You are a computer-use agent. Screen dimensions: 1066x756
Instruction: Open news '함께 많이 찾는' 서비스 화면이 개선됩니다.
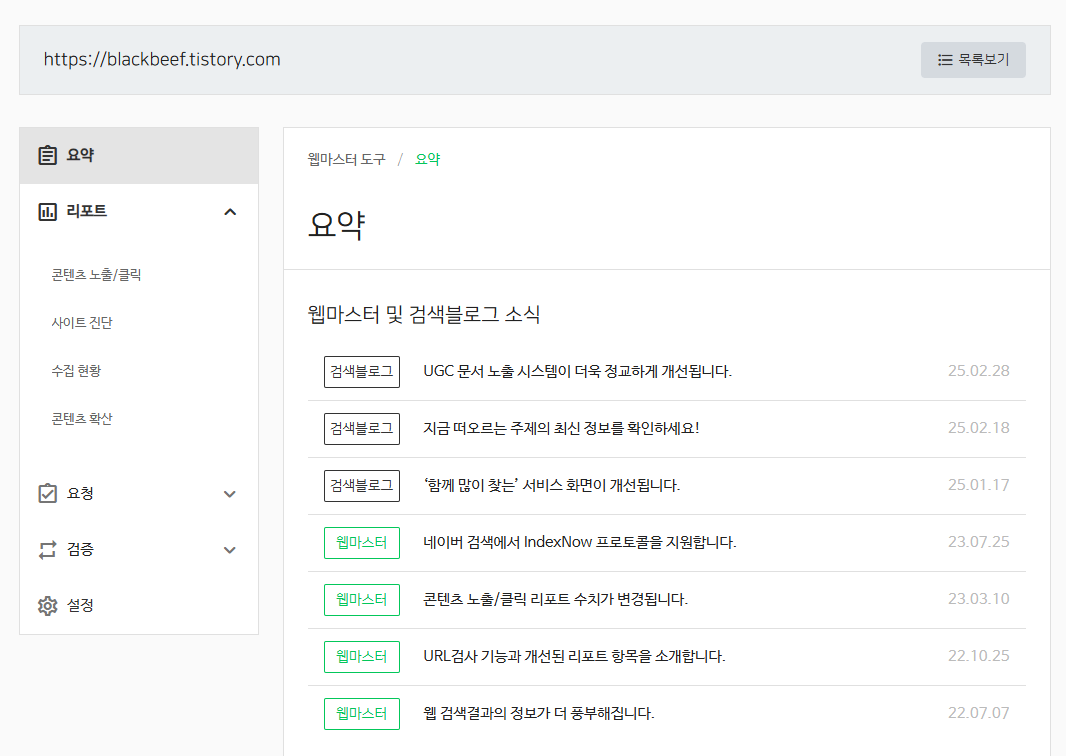(551, 485)
